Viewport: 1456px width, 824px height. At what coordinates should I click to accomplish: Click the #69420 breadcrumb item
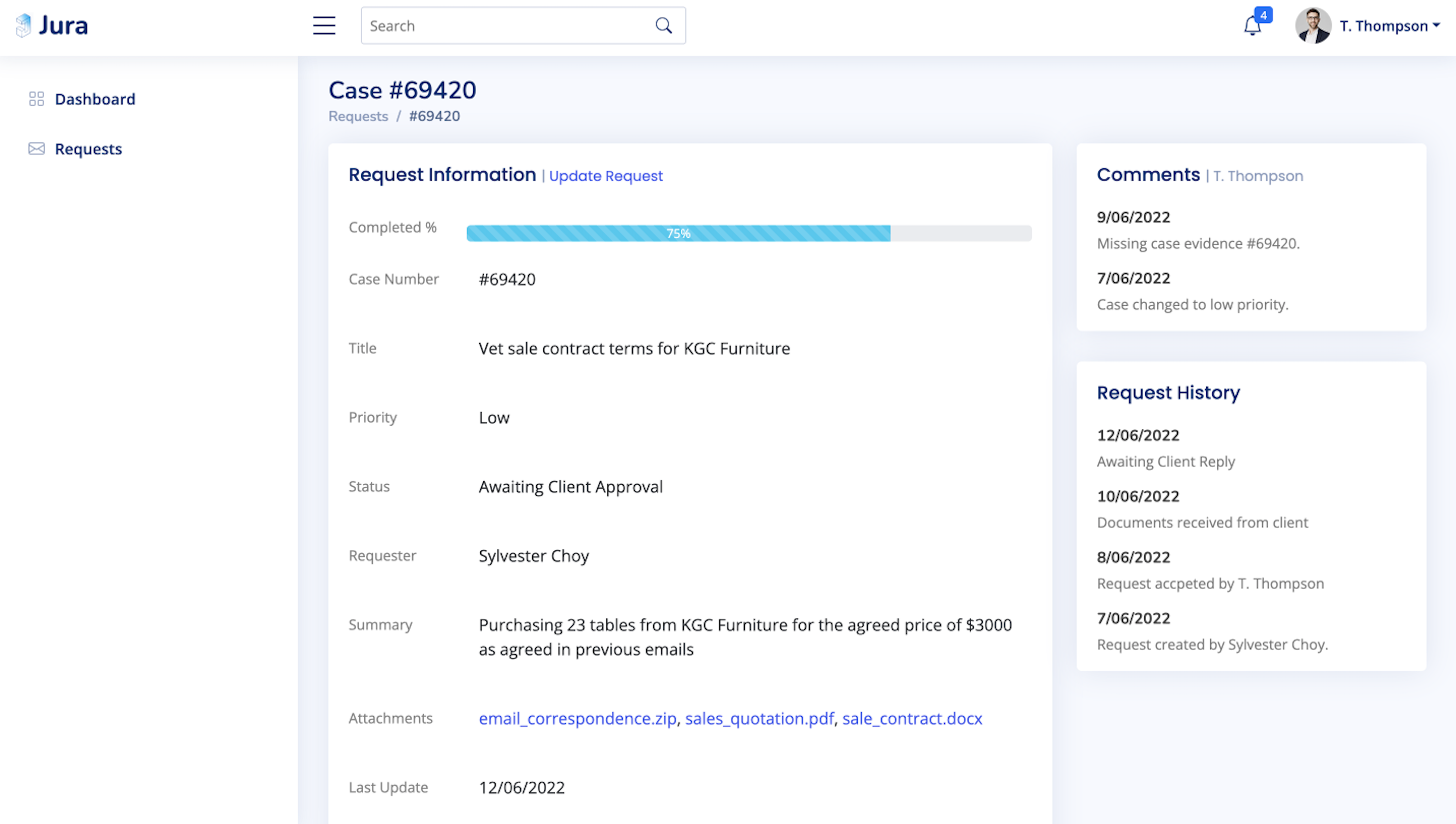[434, 116]
